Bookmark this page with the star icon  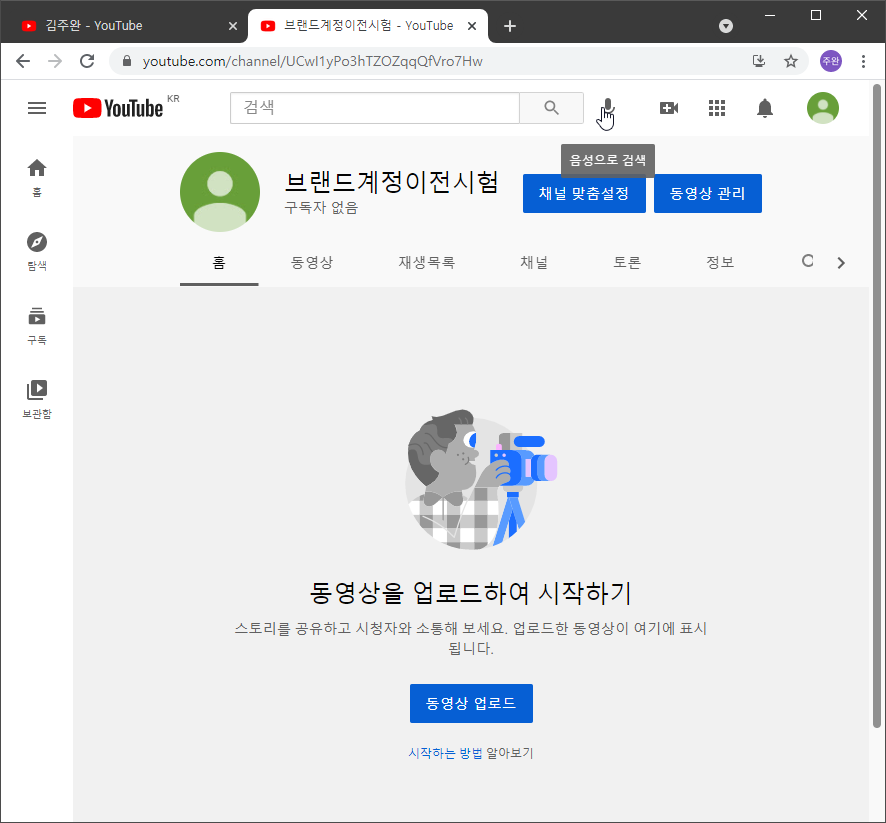tap(791, 61)
